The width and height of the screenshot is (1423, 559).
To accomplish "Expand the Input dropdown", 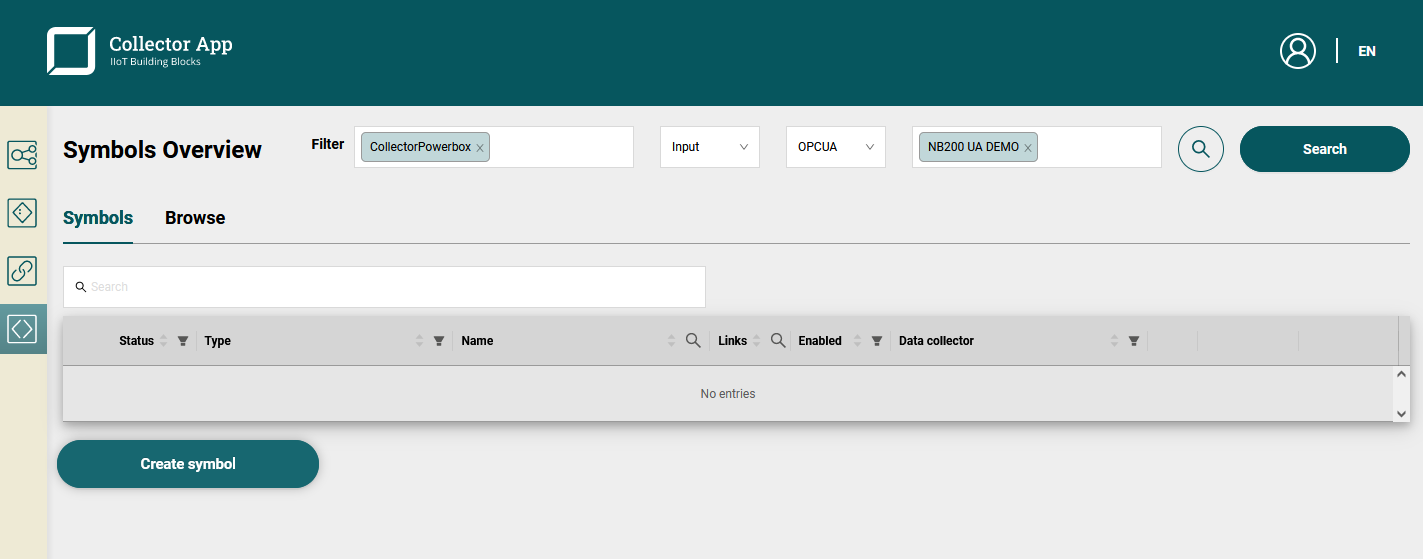I will 709,147.
